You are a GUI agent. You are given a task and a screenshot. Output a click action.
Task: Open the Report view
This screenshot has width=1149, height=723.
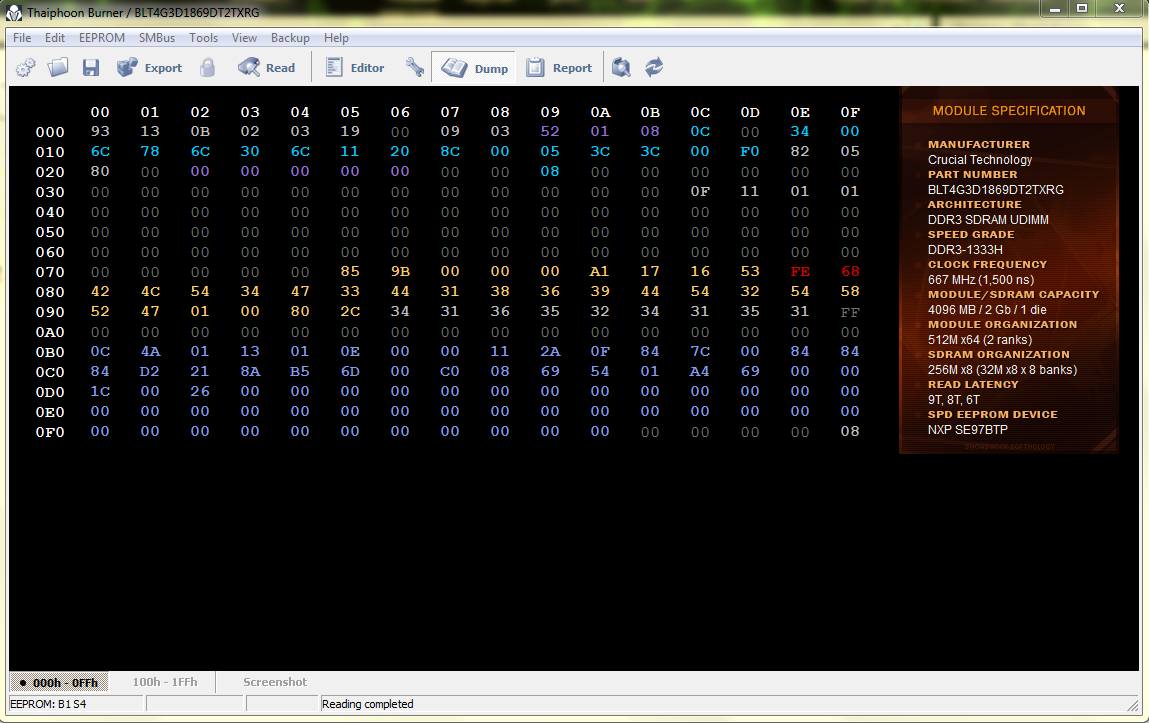pyautogui.click(x=559, y=67)
